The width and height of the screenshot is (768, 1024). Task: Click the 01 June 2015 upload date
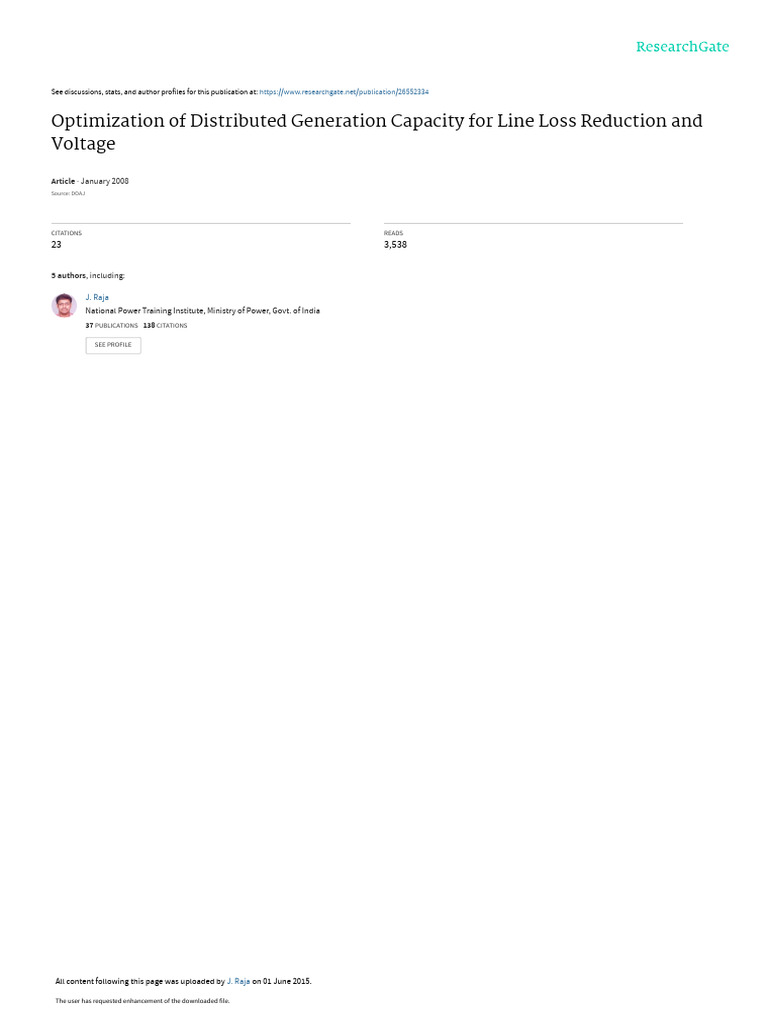coord(287,981)
